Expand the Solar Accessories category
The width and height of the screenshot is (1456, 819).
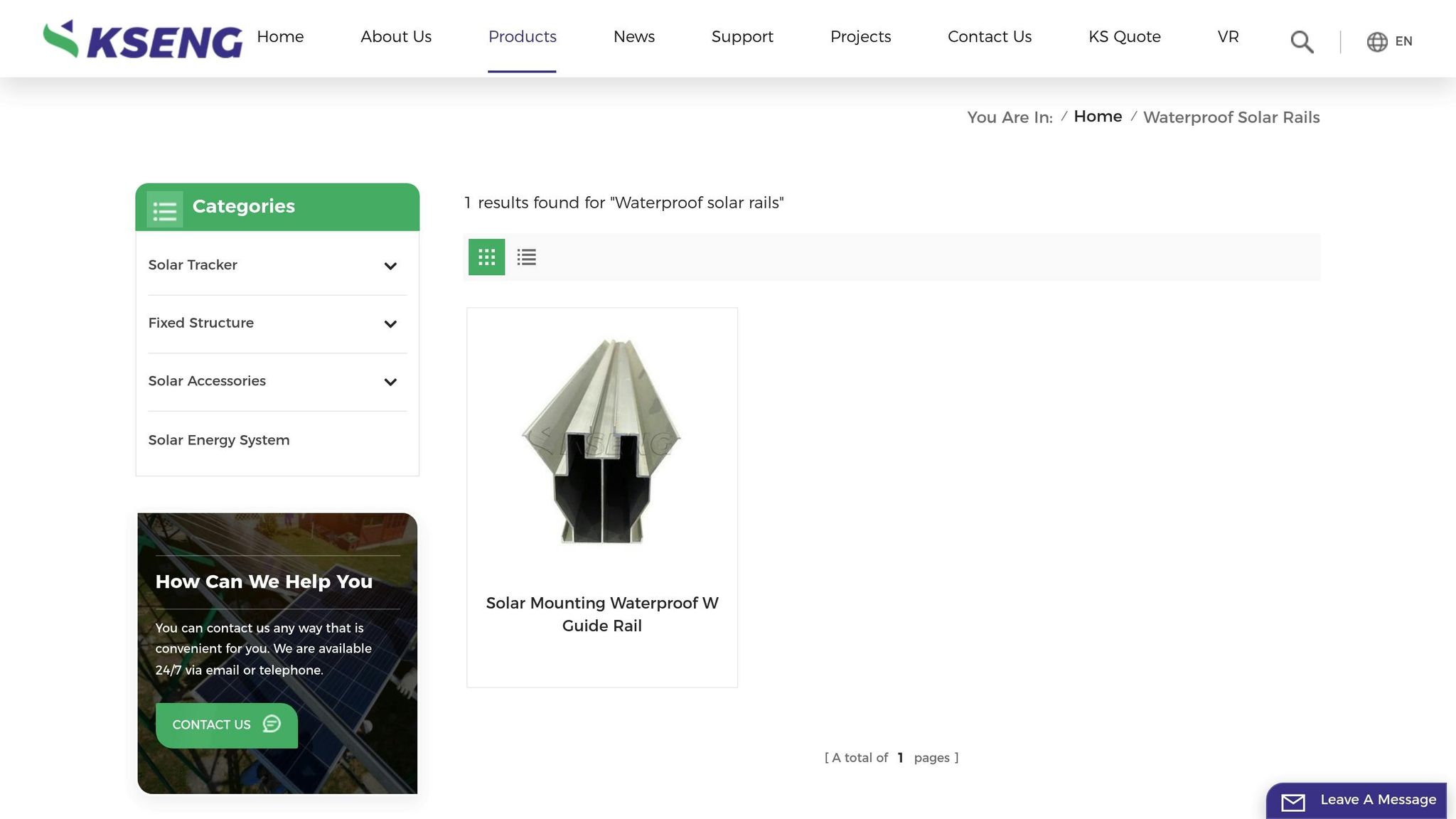(390, 382)
